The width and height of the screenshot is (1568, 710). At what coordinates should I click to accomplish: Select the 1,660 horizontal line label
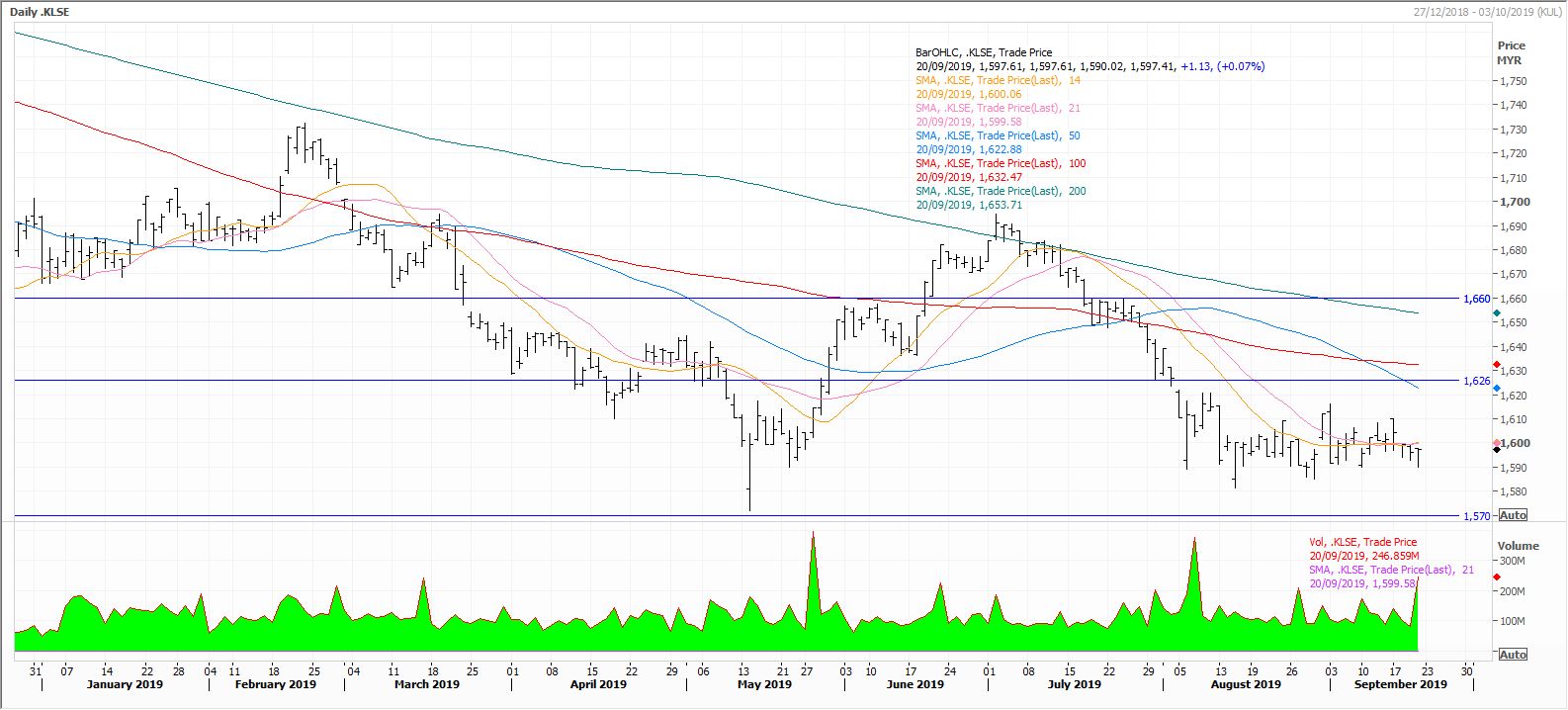click(1476, 299)
